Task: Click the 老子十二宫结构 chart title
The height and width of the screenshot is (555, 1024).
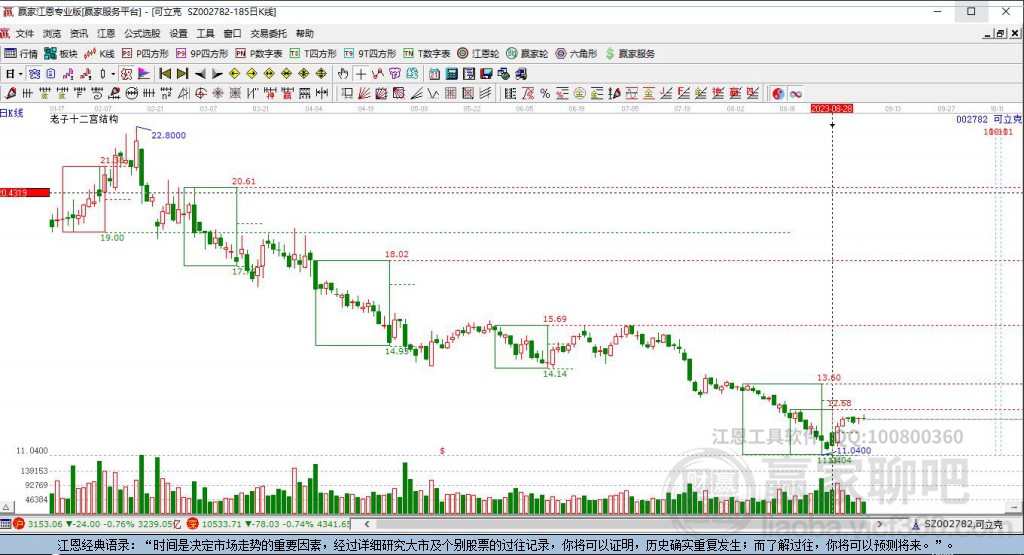Action: tap(84, 119)
